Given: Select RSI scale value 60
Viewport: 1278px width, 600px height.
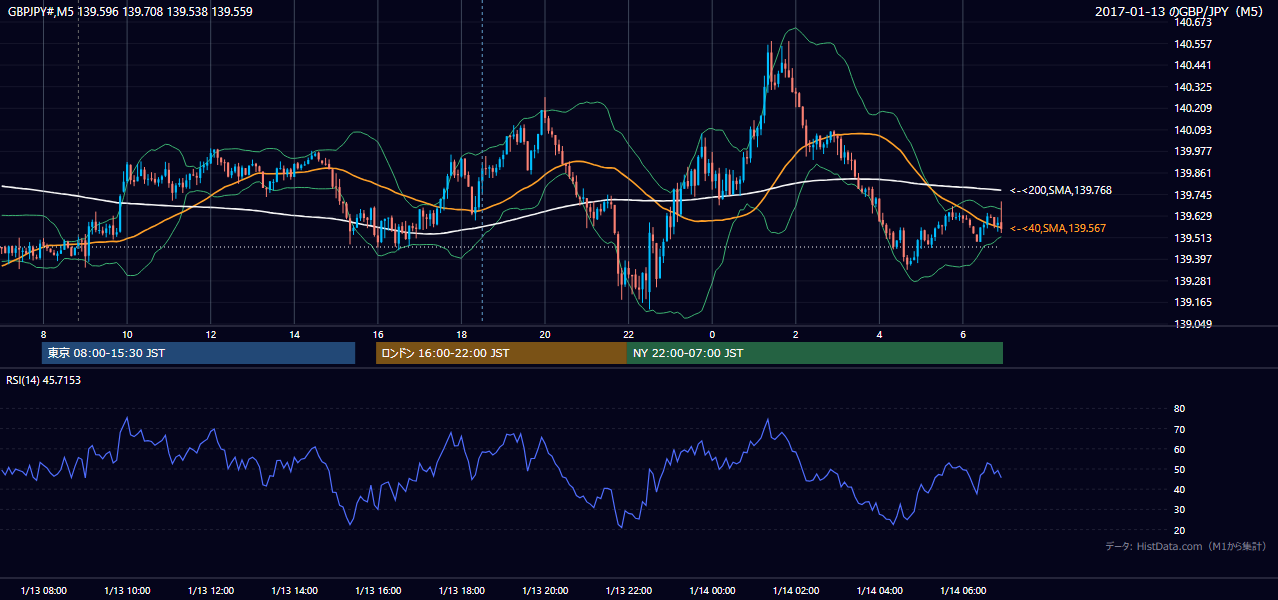Looking at the screenshot, I should (1180, 449).
